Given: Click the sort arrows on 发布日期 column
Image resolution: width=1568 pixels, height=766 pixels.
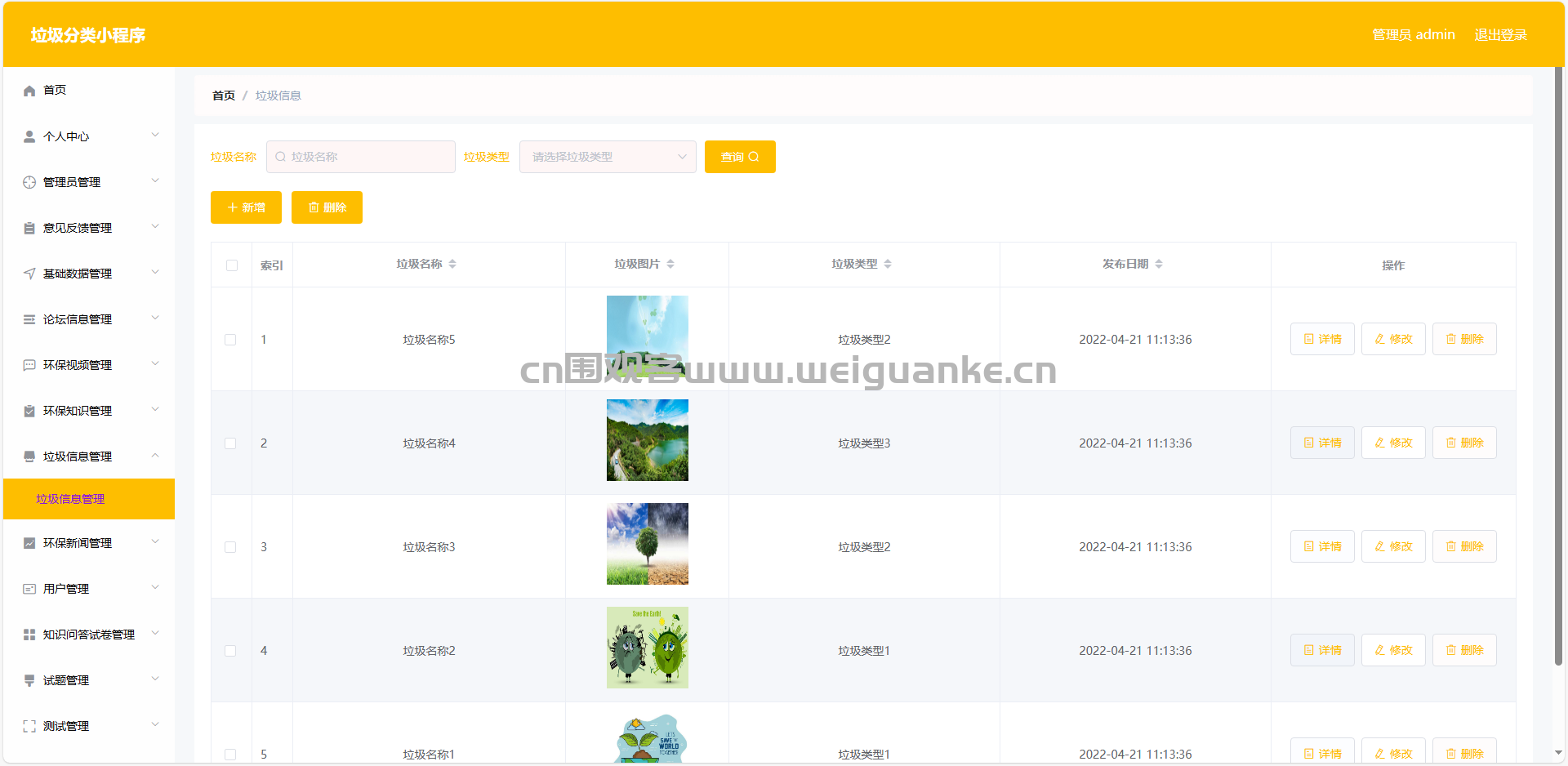Looking at the screenshot, I should click(x=1159, y=264).
